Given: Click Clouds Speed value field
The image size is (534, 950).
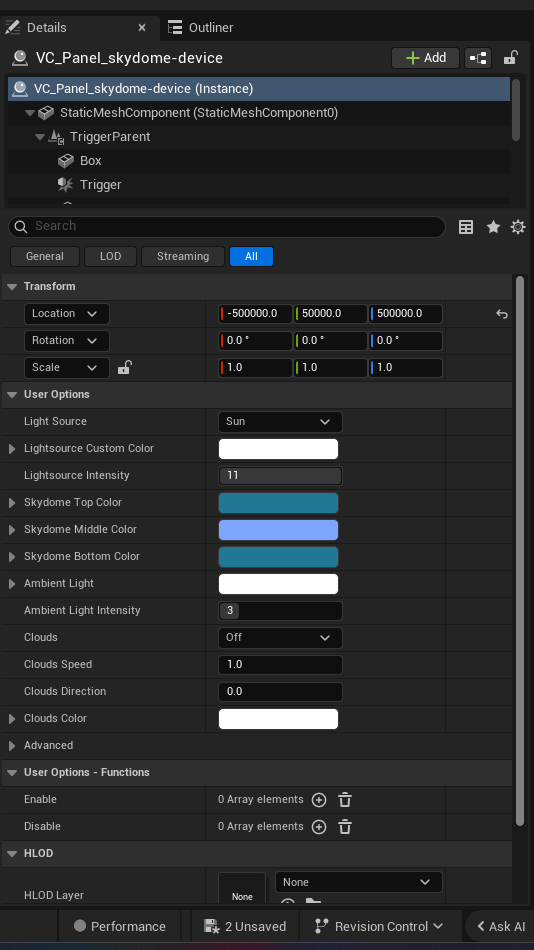Looking at the screenshot, I should [x=280, y=665].
